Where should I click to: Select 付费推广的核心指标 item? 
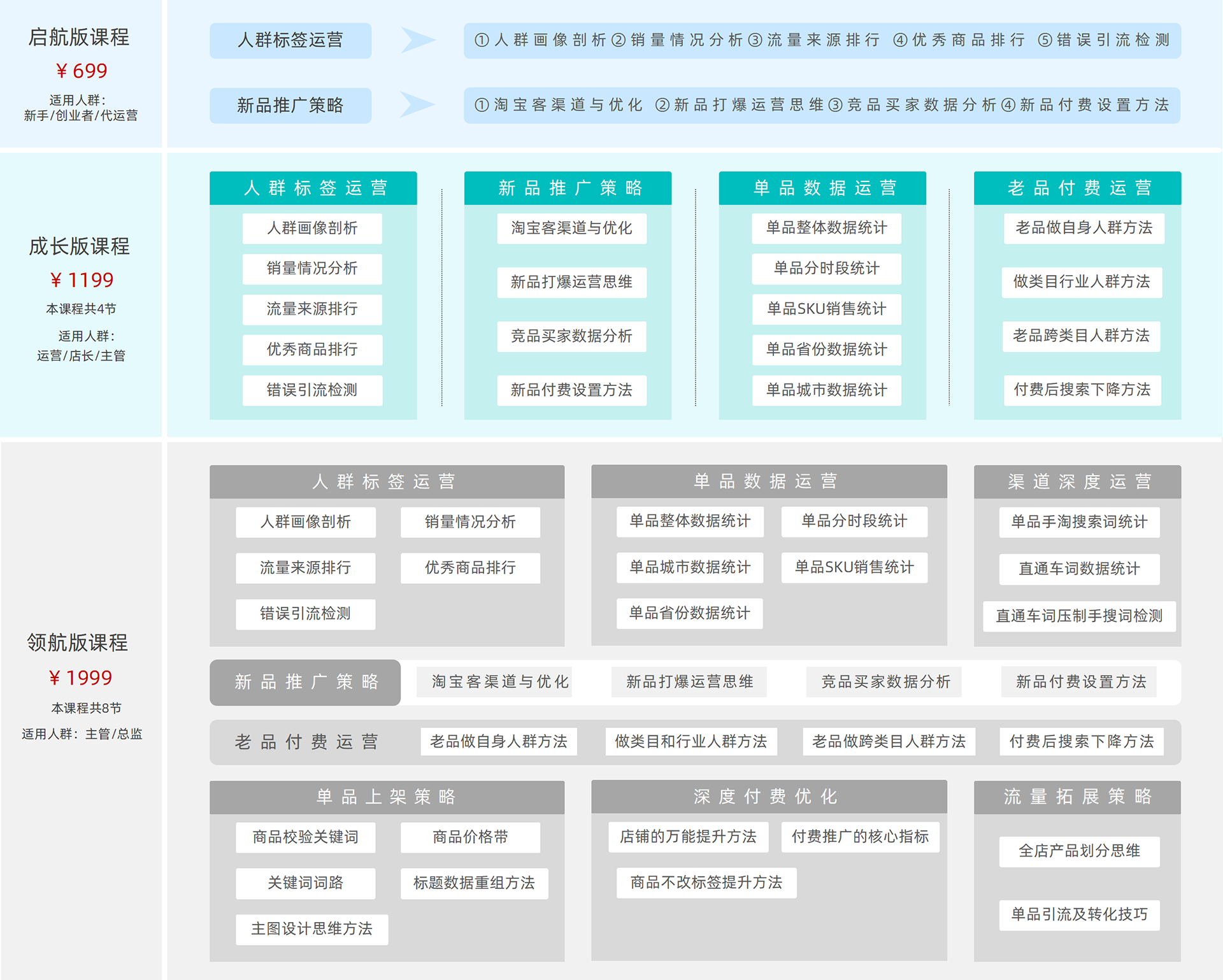point(861,837)
